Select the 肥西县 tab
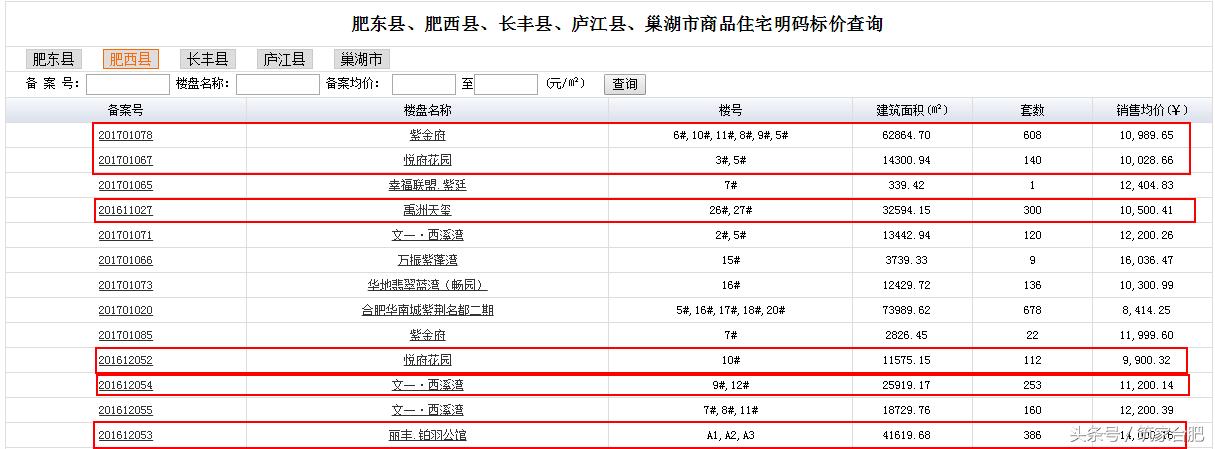The height and width of the screenshot is (449, 1215). tap(130, 59)
